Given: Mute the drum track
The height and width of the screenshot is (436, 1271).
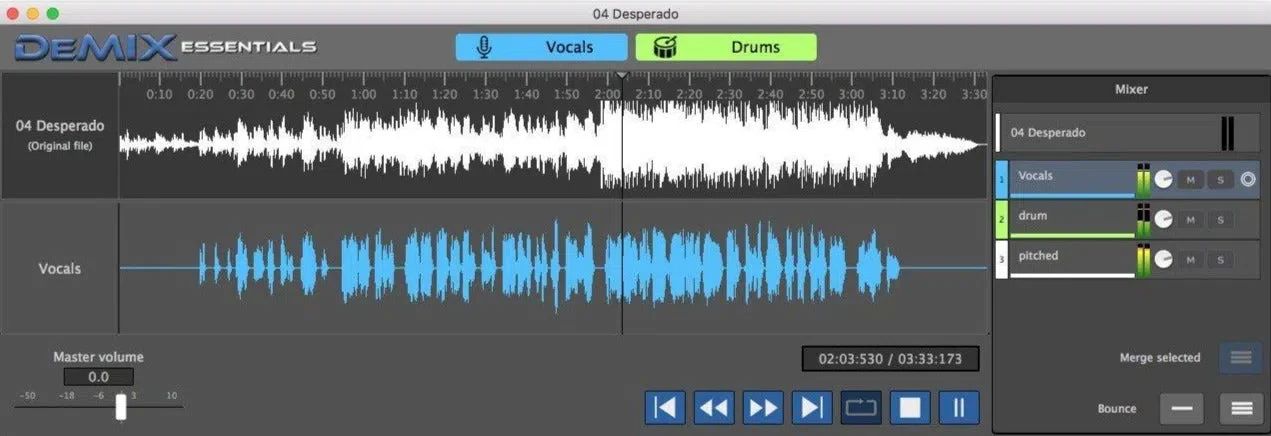Looking at the screenshot, I should [1190, 219].
